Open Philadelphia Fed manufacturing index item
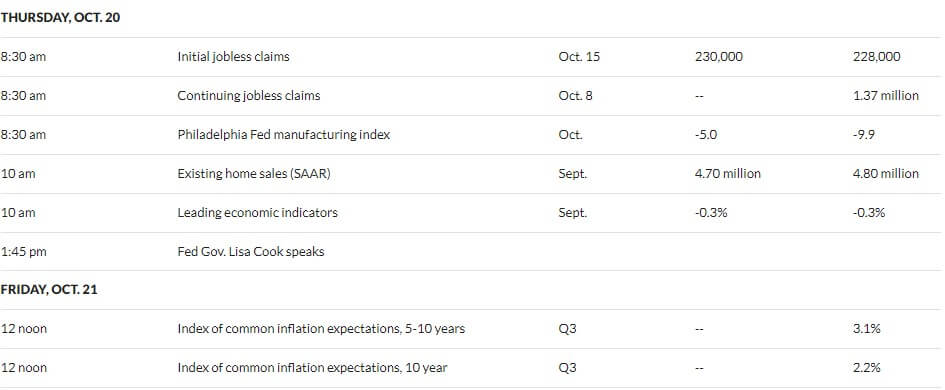Screen dimensions: 945x390 point(284,134)
